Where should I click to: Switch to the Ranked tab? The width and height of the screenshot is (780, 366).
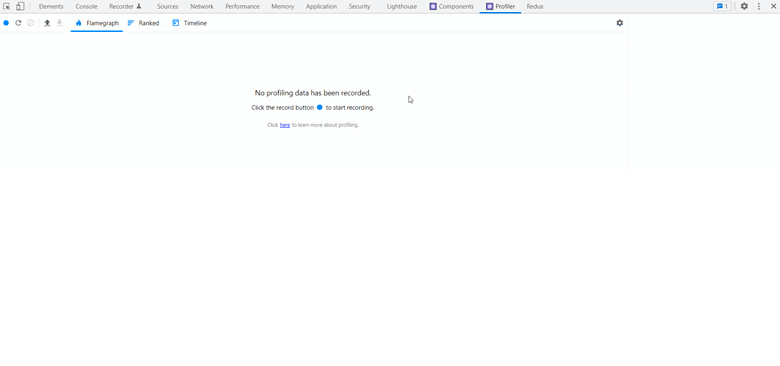click(143, 23)
